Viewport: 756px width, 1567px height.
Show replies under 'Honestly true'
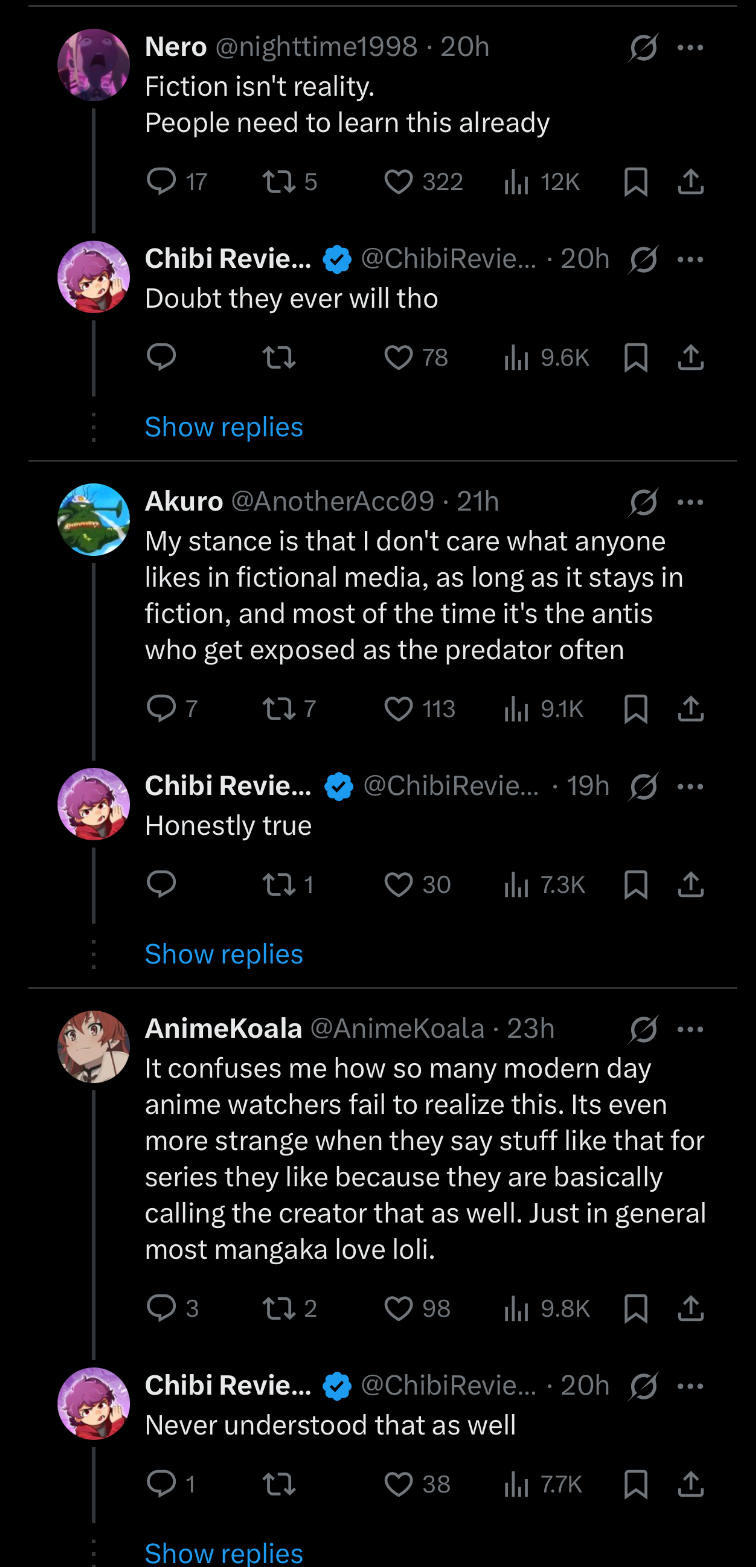[224, 954]
